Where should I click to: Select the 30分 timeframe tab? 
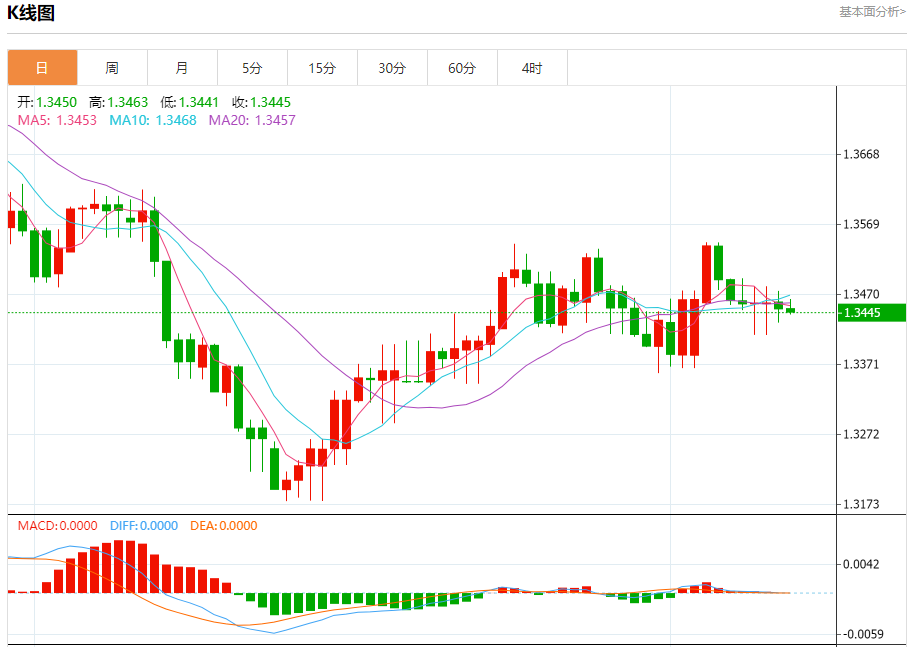(x=392, y=68)
